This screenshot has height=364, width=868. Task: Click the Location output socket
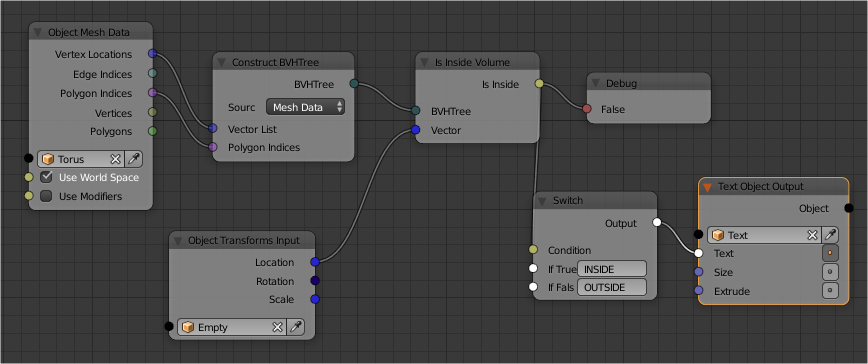315,262
